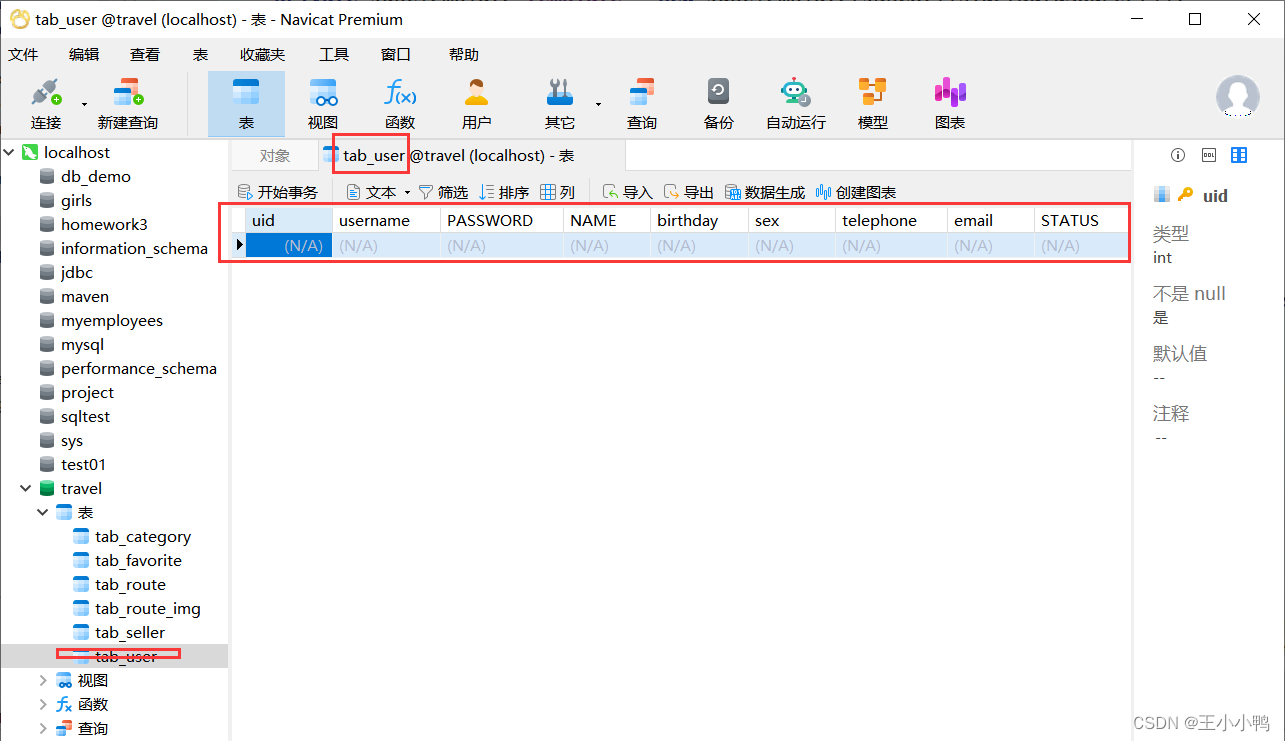Viewport: 1285px width, 741px height.
Task: Open Automation (自动运行) toolbar icon
Action: pyautogui.click(x=796, y=103)
